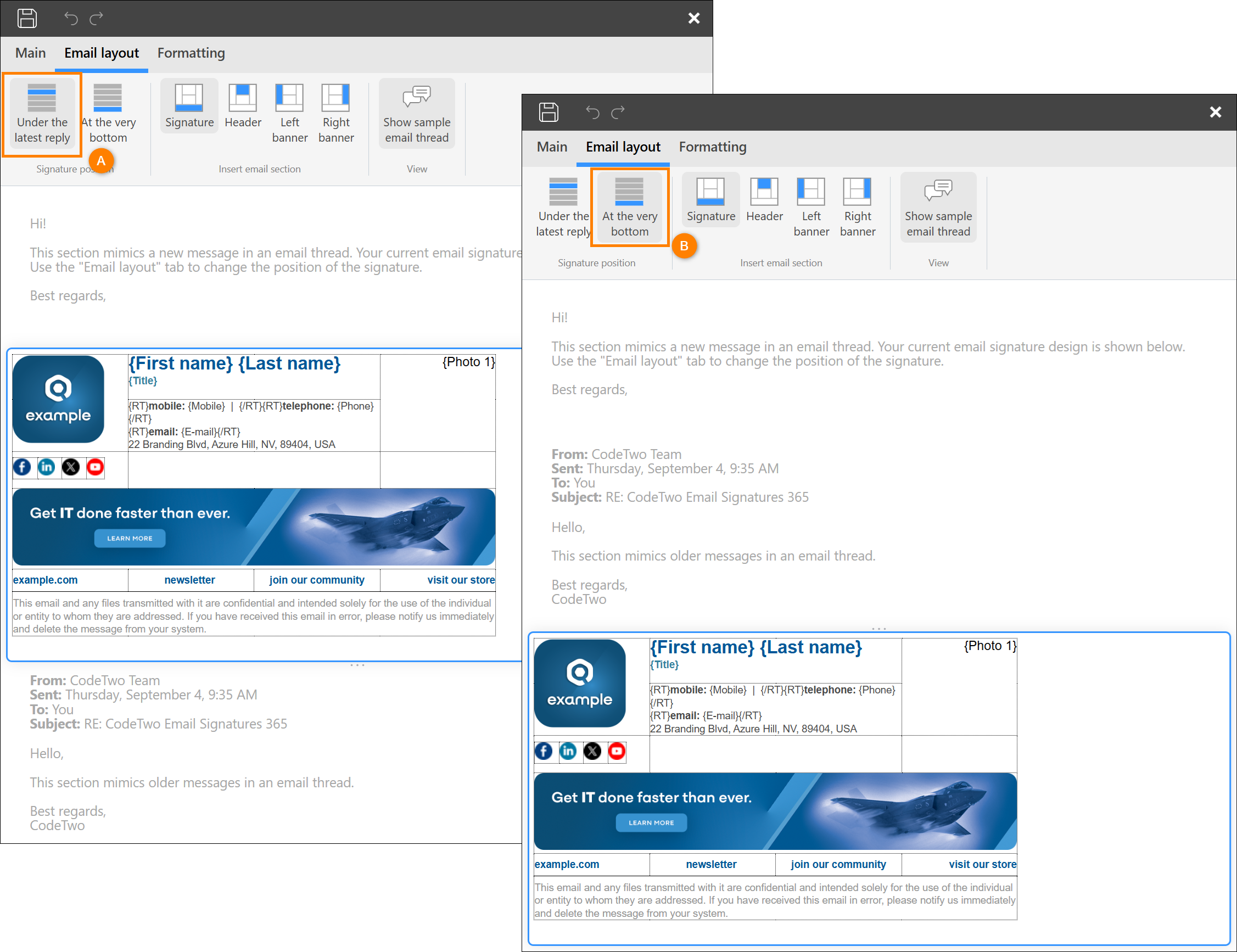Viewport: 1237px width, 952px height.
Task: Click LinkedIn icon in back window signature
Action: pyautogui.click(x=47, y=467)
